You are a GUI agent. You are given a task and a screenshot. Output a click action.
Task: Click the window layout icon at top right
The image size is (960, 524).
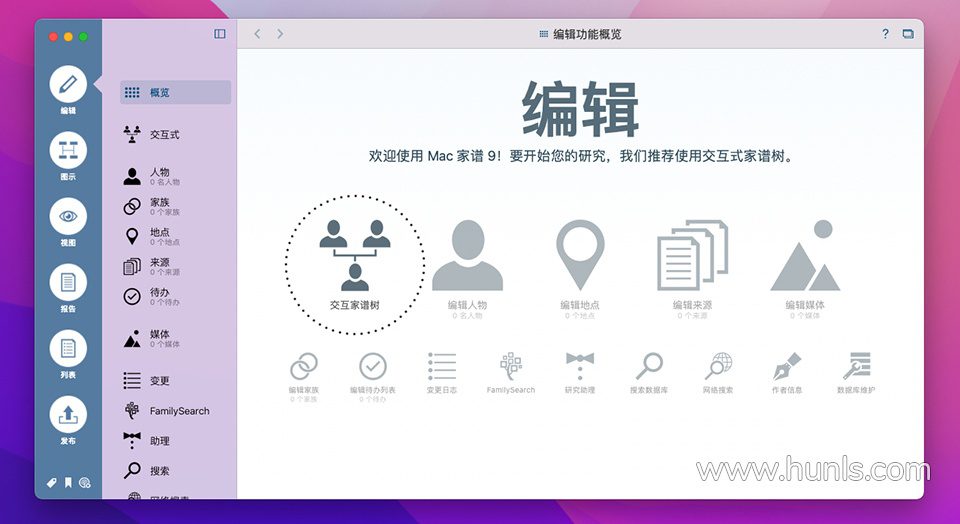coord(908,34)
